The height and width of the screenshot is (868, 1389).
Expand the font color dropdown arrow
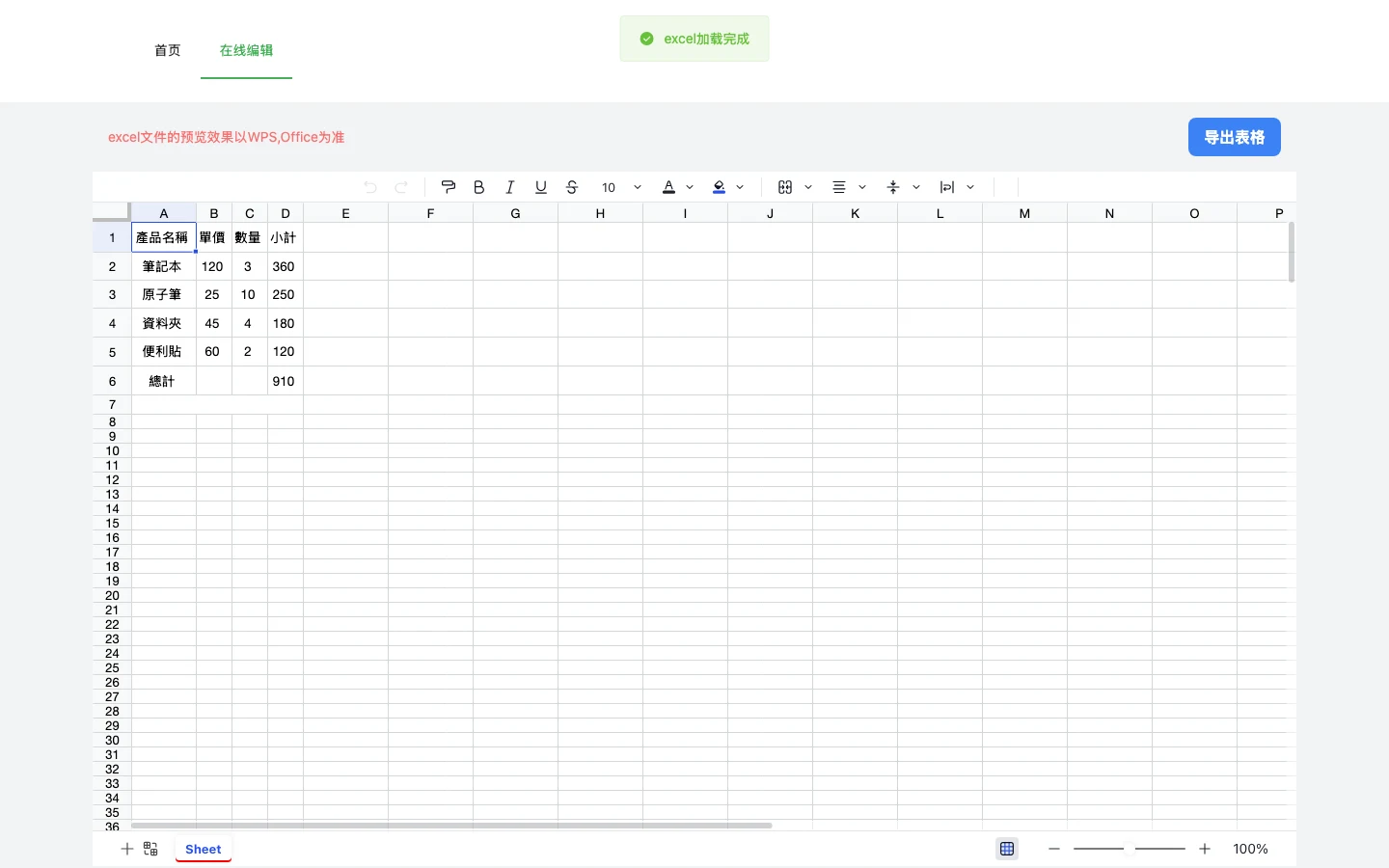point(690,187)
